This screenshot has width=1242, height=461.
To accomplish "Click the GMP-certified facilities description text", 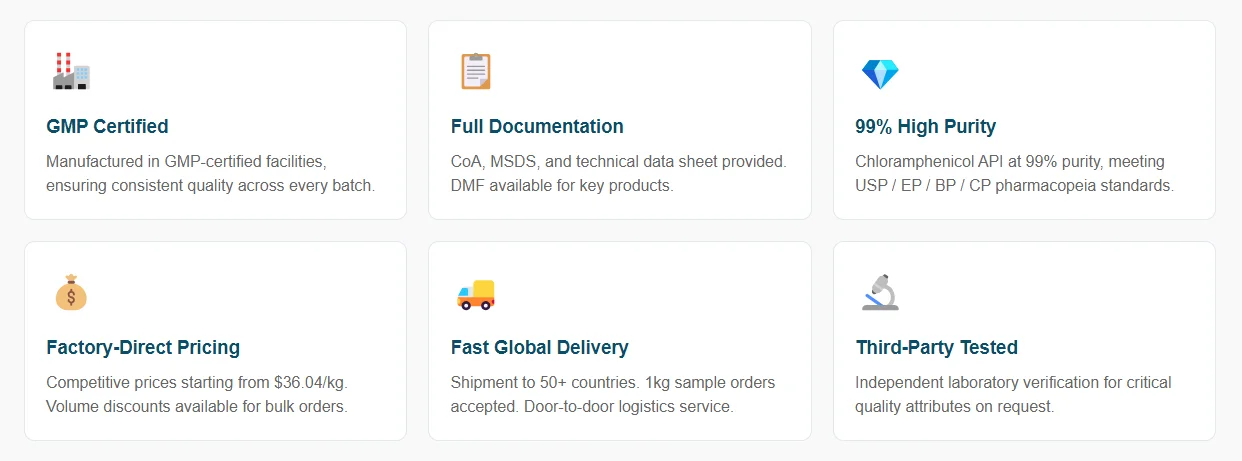I will pos(211,173).
